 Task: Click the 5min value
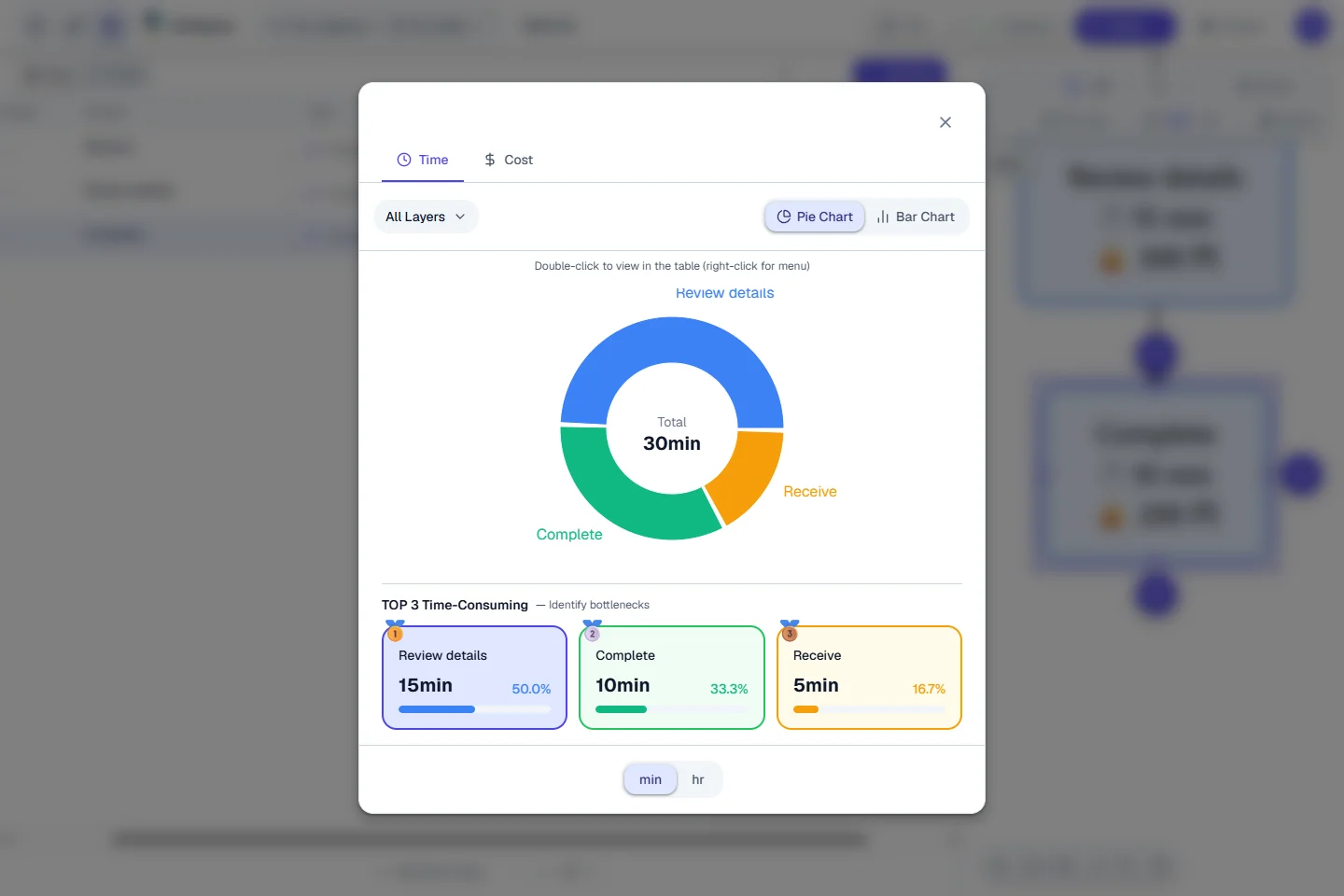point(816,685)
